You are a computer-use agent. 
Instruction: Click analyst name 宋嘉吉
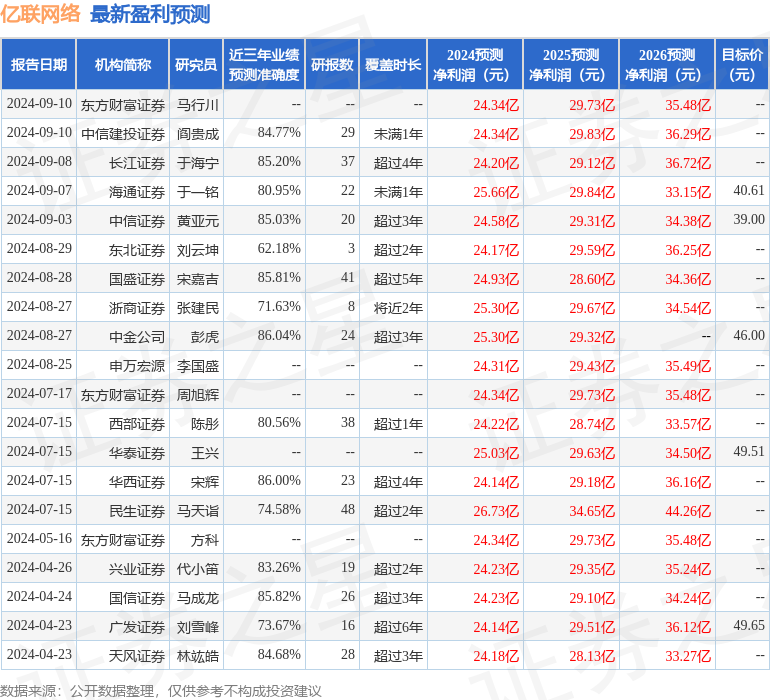[x=198, y=279]
